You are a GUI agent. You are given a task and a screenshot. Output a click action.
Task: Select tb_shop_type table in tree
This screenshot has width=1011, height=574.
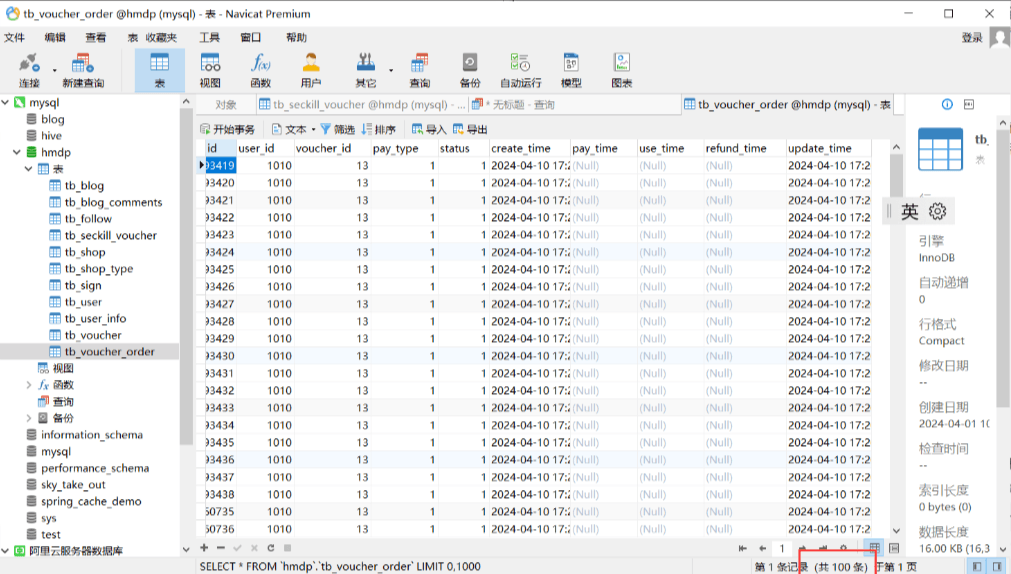pos(98,269)
